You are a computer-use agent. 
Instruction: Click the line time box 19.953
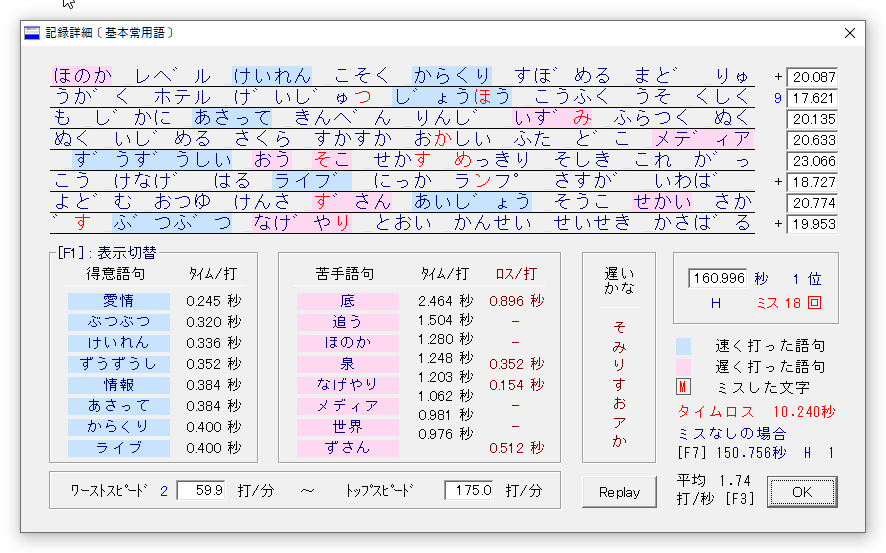pyautogui.click(x=813, y=224)
